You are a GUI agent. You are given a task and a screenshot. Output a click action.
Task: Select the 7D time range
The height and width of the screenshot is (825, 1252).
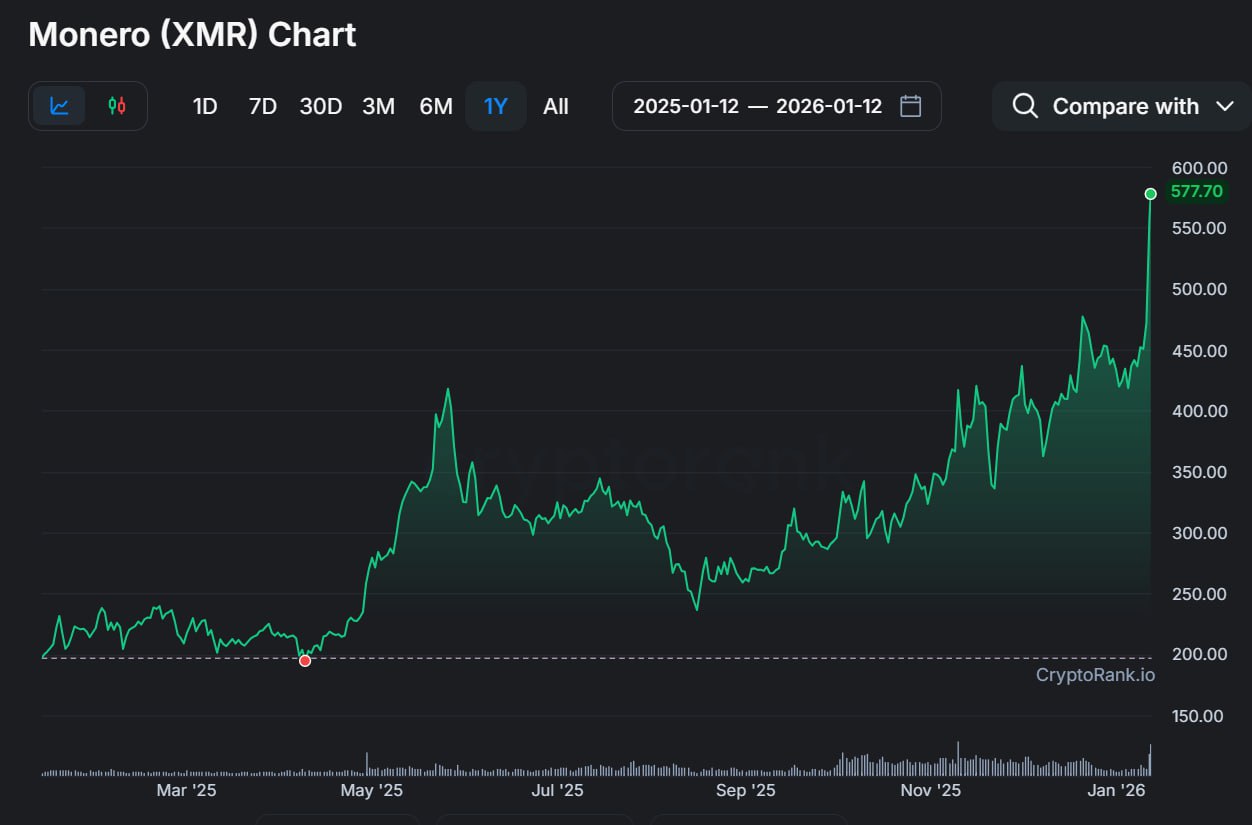pos(262,106)
